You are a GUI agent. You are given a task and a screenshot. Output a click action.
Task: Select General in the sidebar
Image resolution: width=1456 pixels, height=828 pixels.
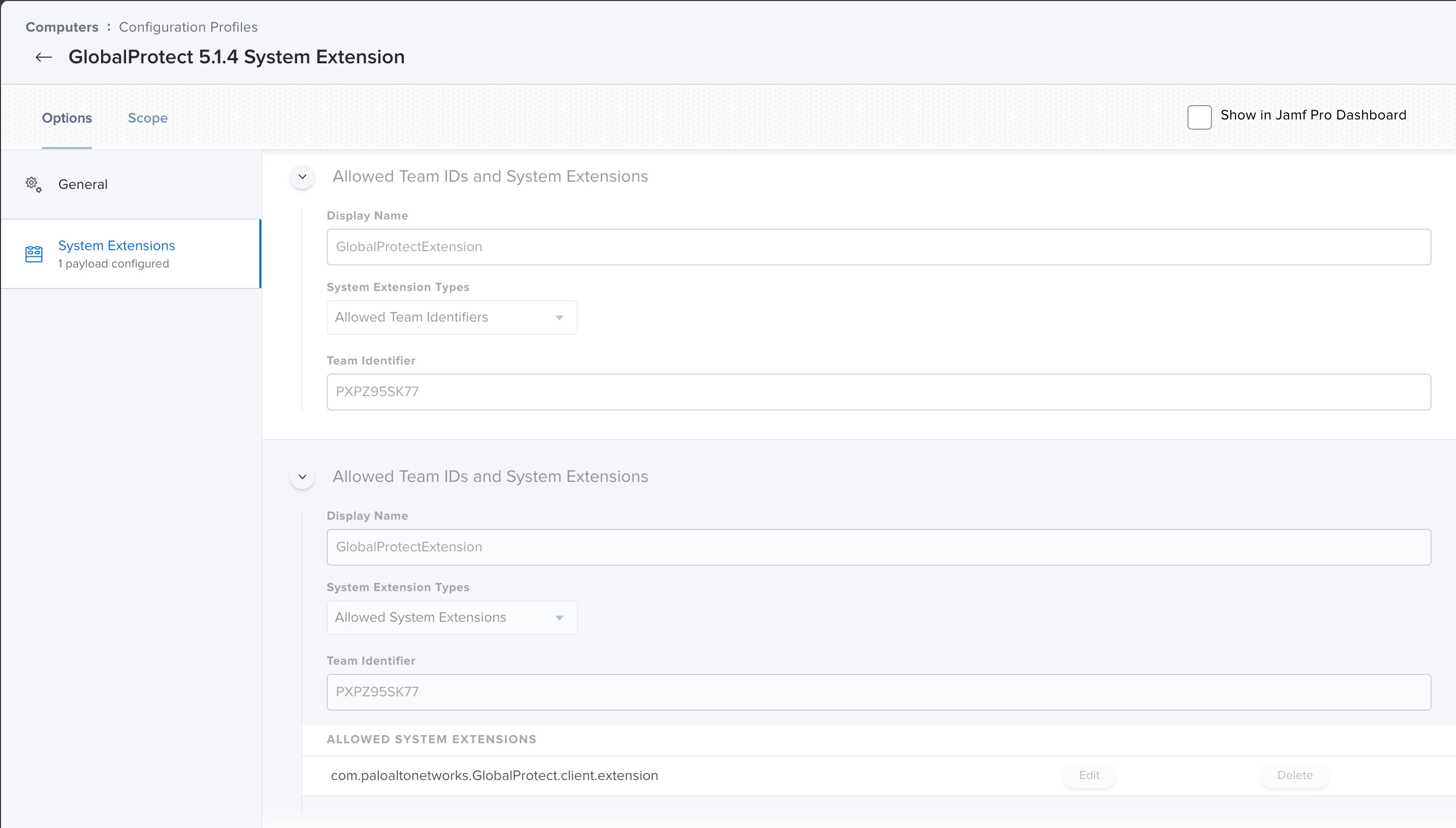pos(131,184)
